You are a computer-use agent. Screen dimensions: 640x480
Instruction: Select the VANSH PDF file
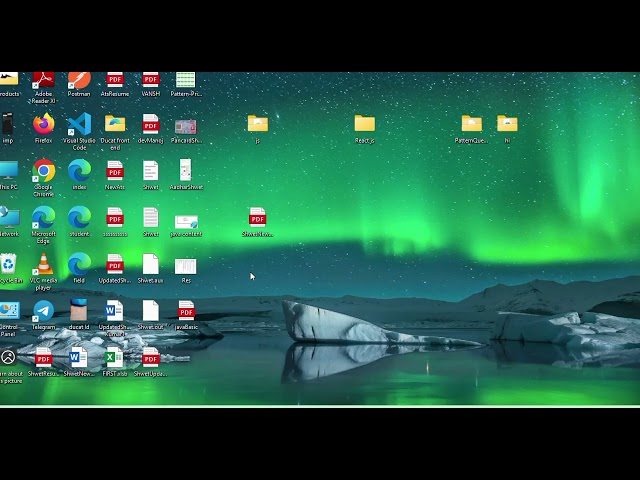(x=150, y=80)
